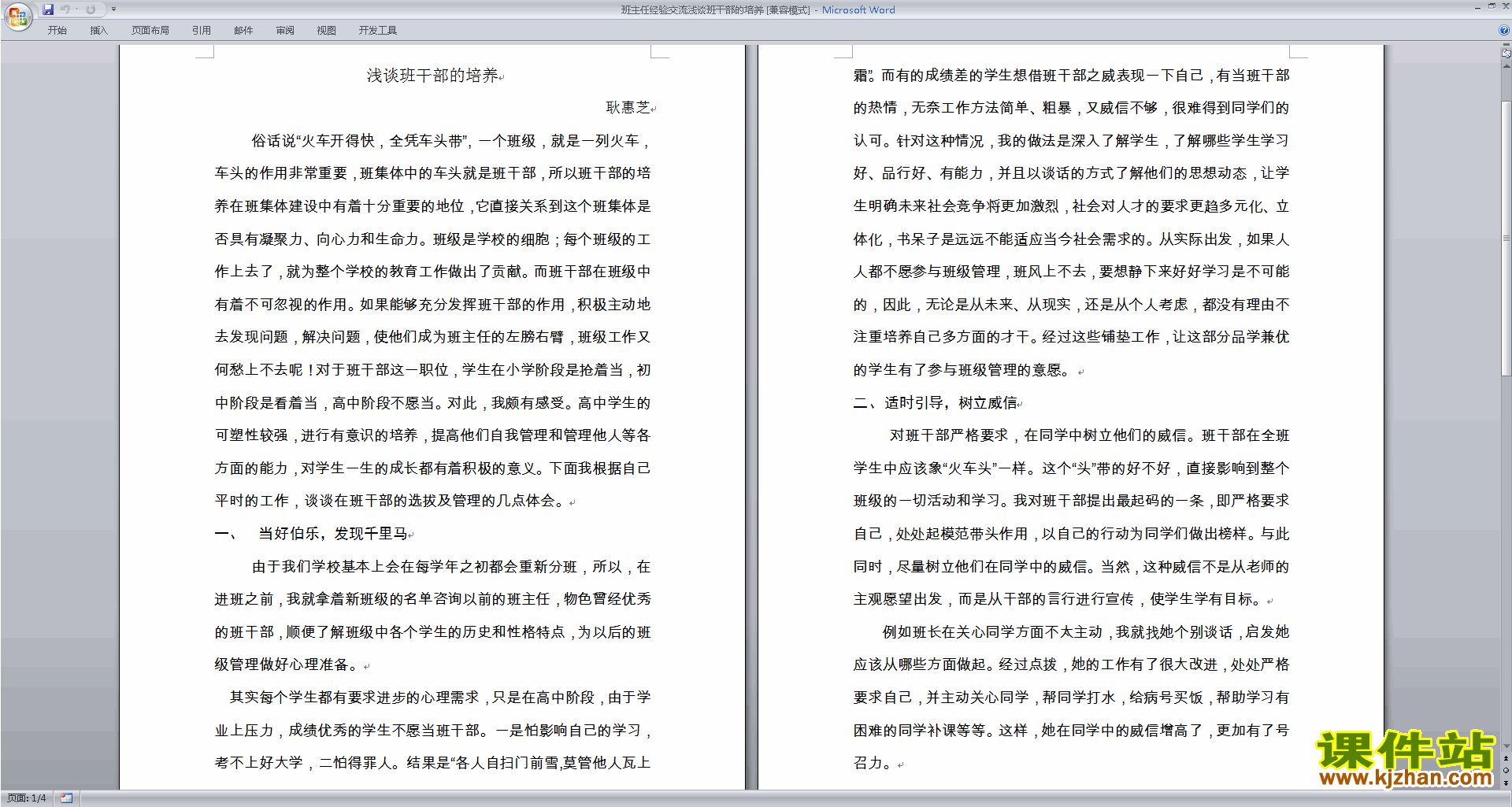Open the Office button menu

(17, 16)
